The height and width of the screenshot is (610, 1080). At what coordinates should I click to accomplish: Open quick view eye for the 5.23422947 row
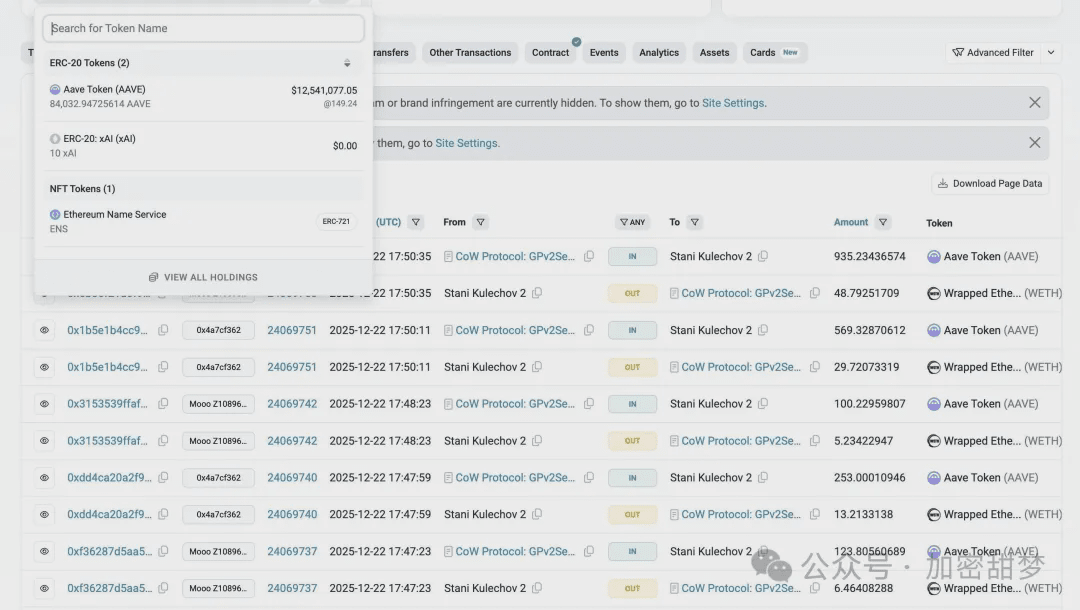(44, 441)
